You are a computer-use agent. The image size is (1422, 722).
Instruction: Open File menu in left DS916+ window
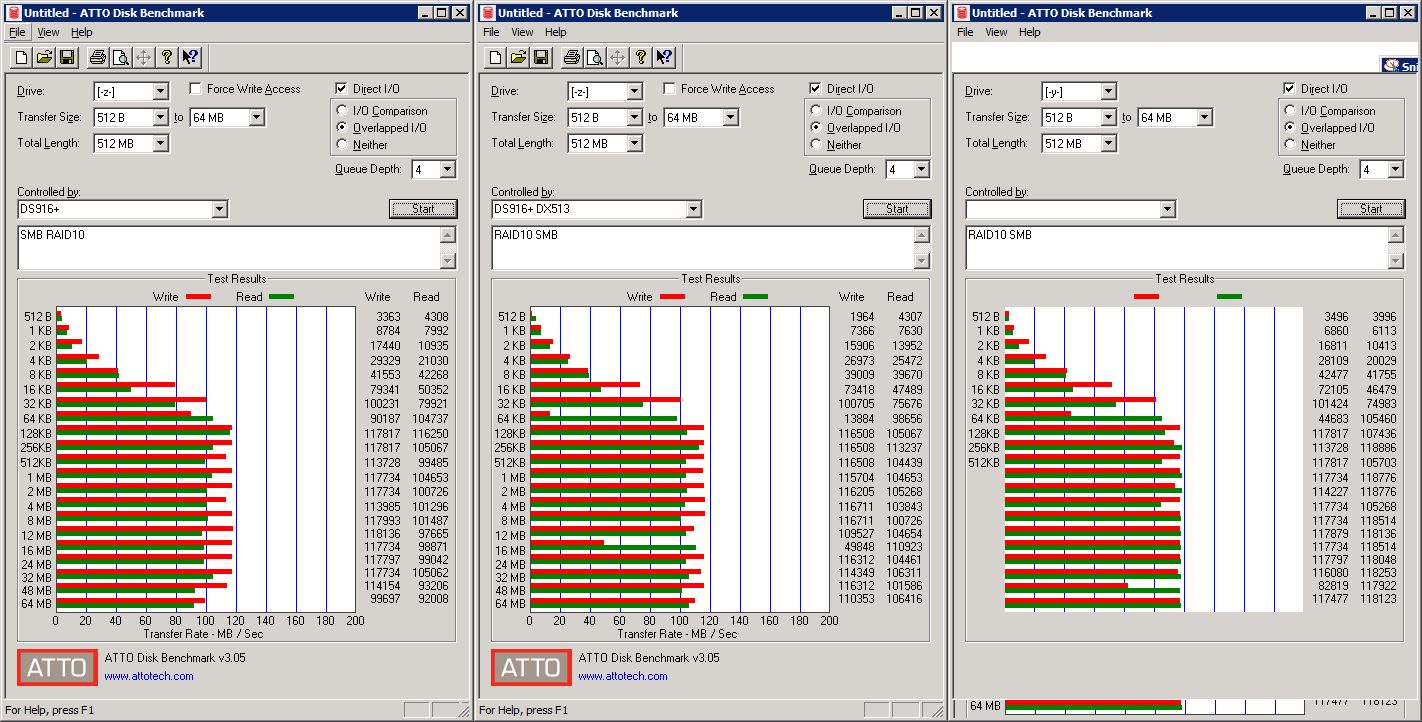(x=17, y=32)
